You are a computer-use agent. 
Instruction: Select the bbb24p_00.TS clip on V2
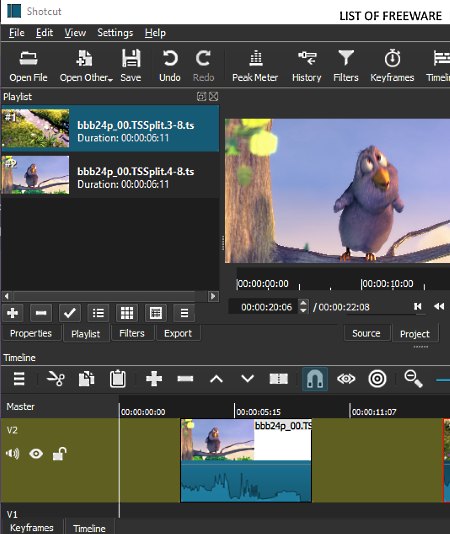coord(246,460)
